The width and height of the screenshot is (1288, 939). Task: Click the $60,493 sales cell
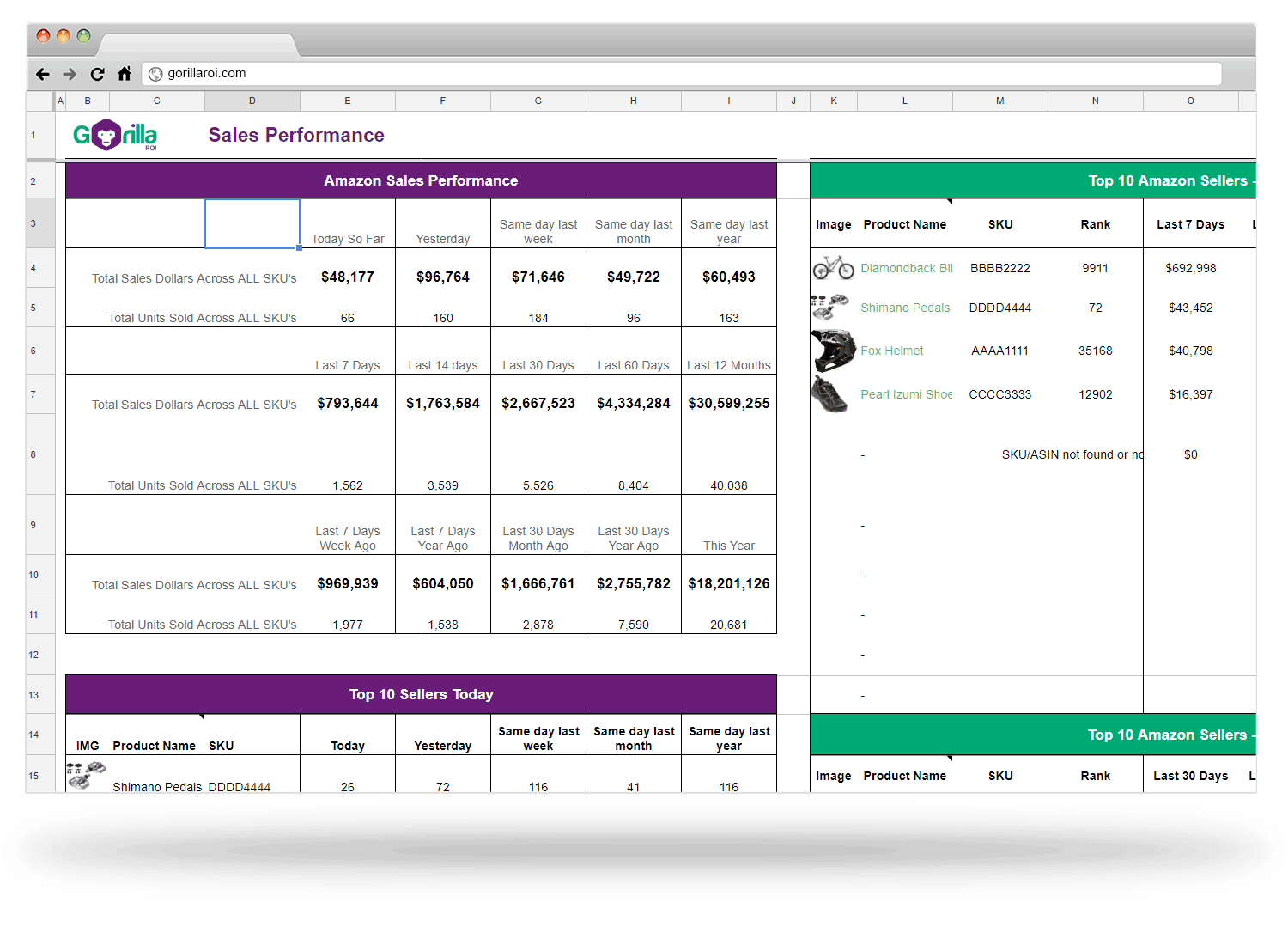click(x=729, y=277)
